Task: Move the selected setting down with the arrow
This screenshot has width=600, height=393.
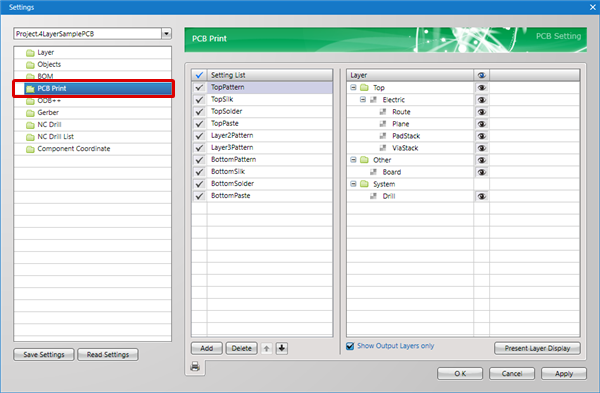Action: pyautogui.click(x=282, y=348)
